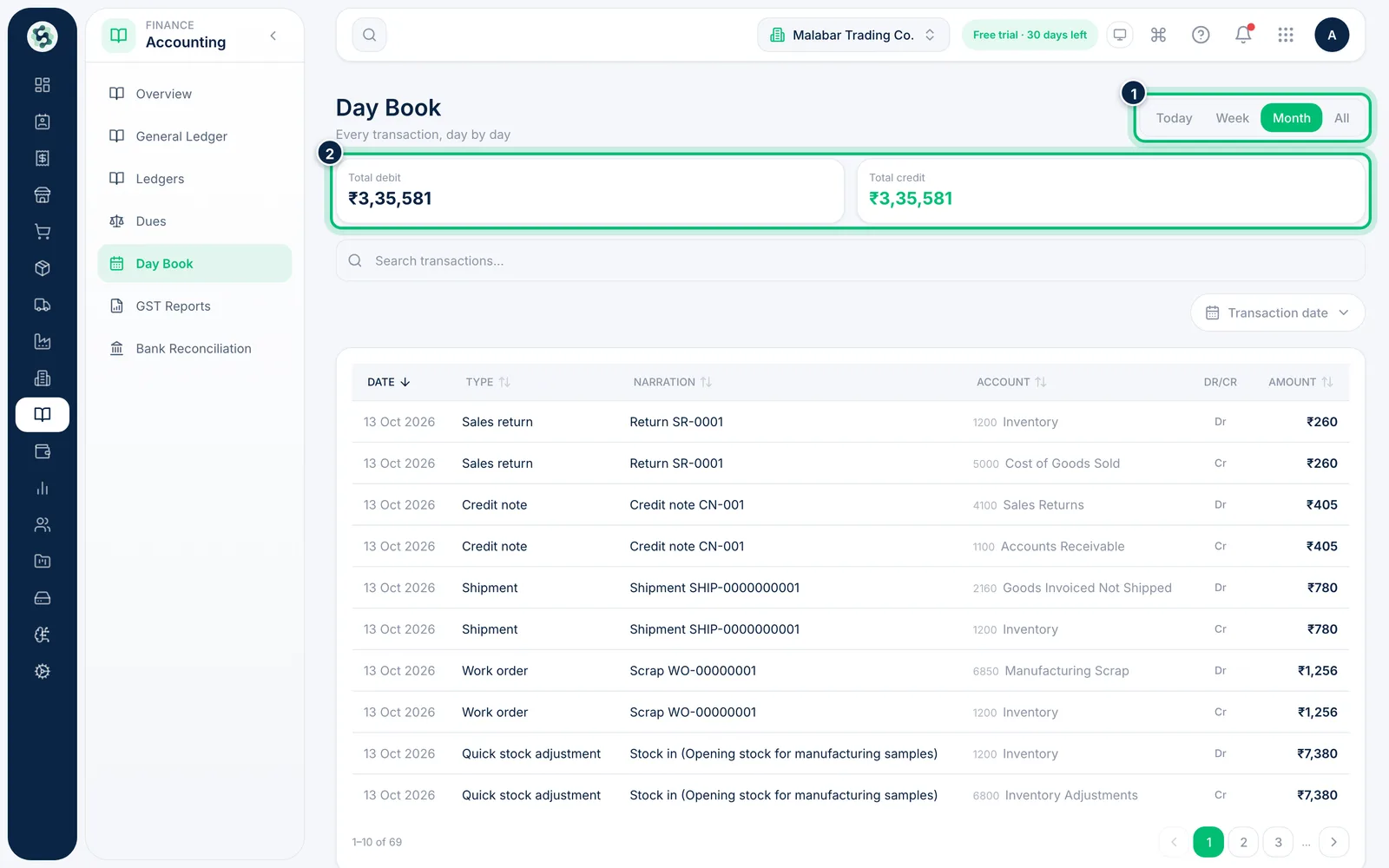The image size is (1389, 868).
Task: Open the command palette shortcut icon
Action: click(1158, 35)
